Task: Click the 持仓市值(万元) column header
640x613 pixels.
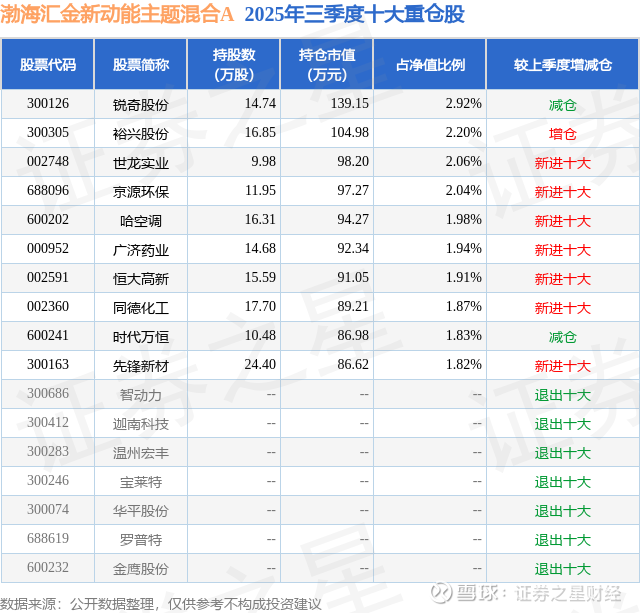Action: coord(327,64)
